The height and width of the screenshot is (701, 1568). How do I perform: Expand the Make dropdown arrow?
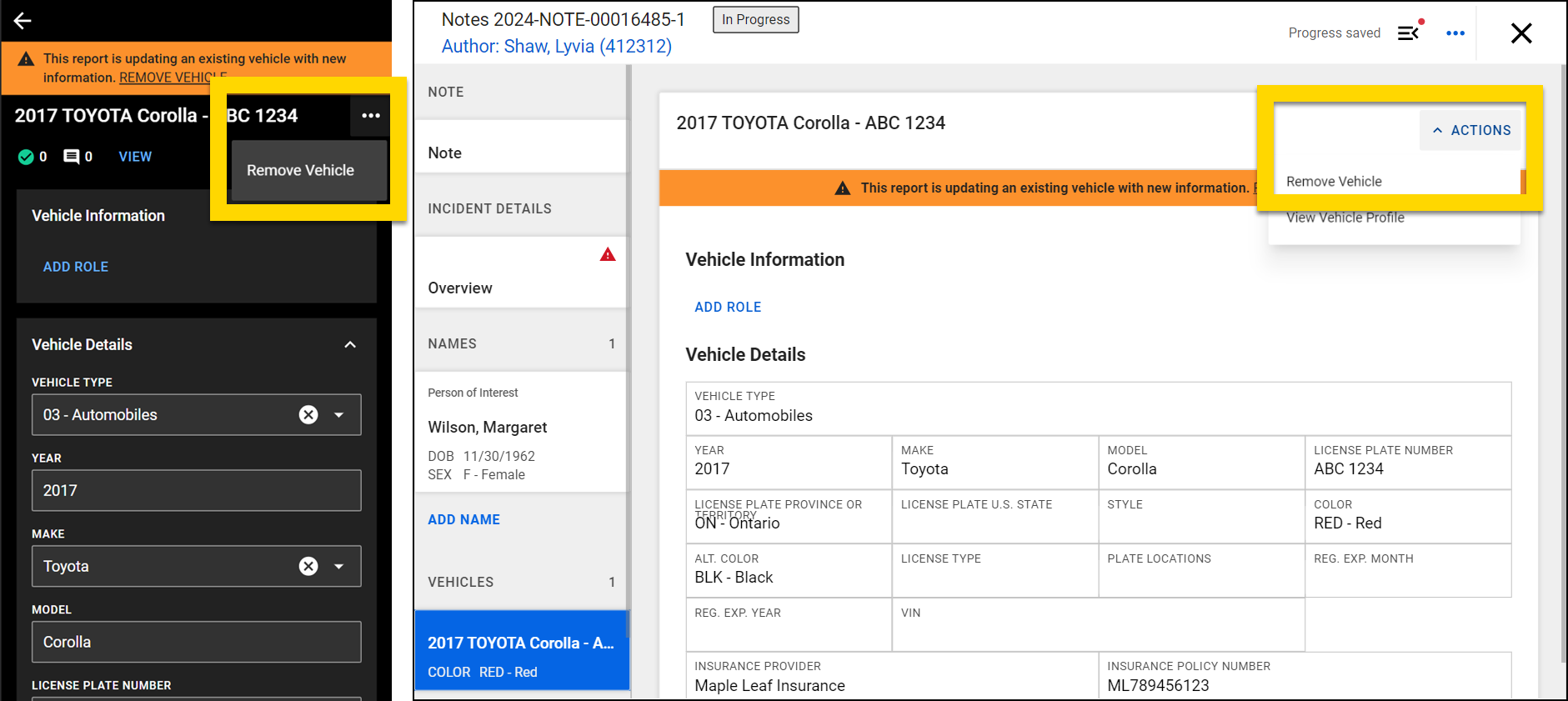[x=339, y=567]
